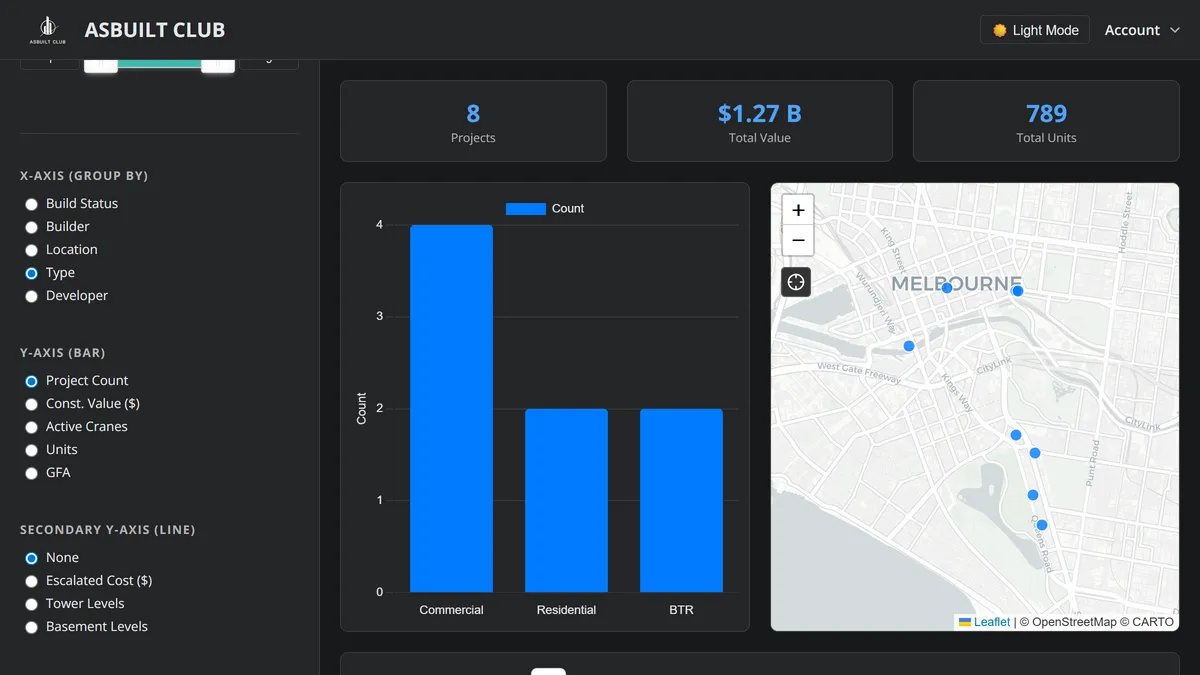Click the SECONDARY Y-AXIS (LINE) heading
The width and height of the screenshot is (1200, 675).
pyautogui.click(x=108, y=530)
